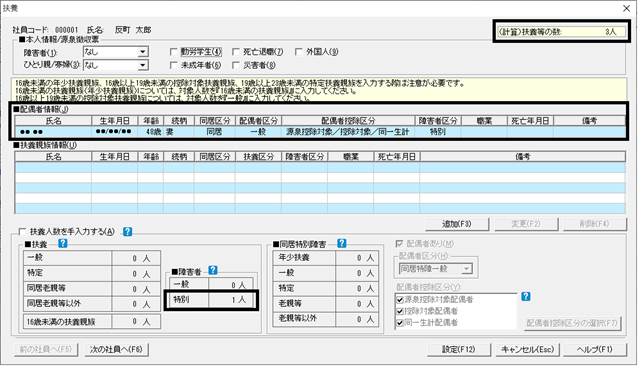
Task: Open help icon beside ■扶養 heading
Action: click(63, 243)
